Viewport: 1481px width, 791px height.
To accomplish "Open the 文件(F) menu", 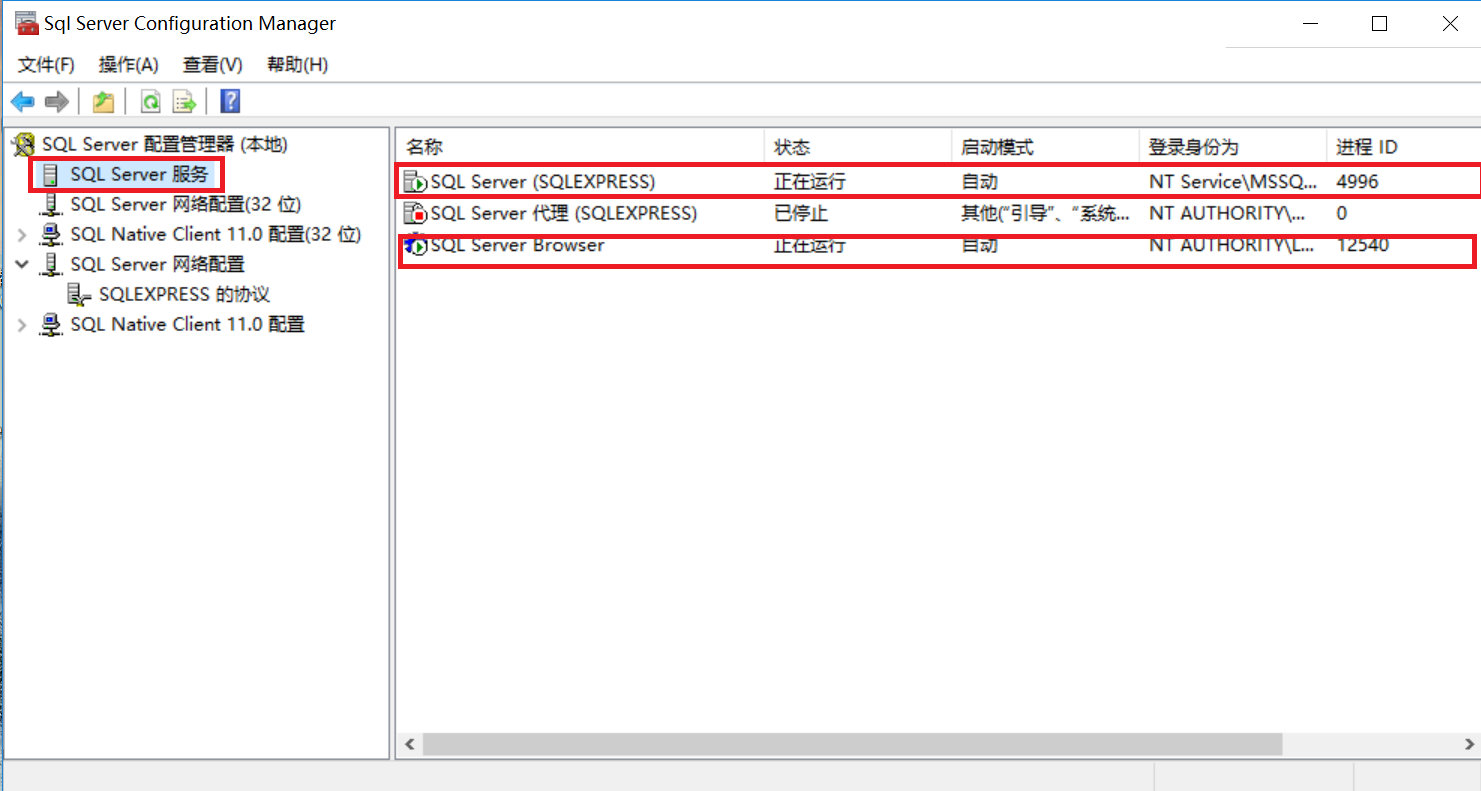I will pyautogui.click(x=47, y=65).
